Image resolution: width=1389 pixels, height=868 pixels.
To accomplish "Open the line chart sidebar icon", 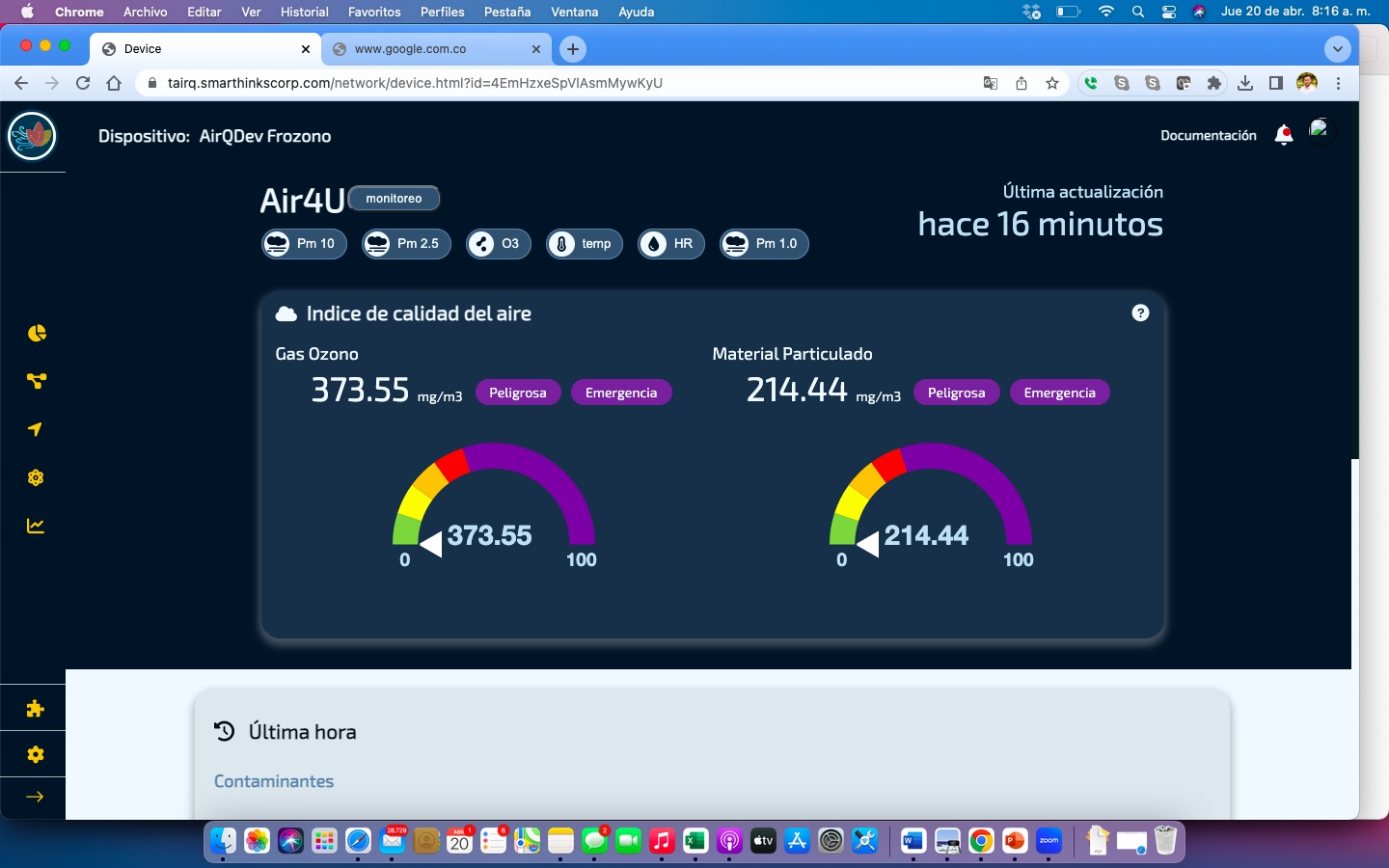I will tap(36, 526).
